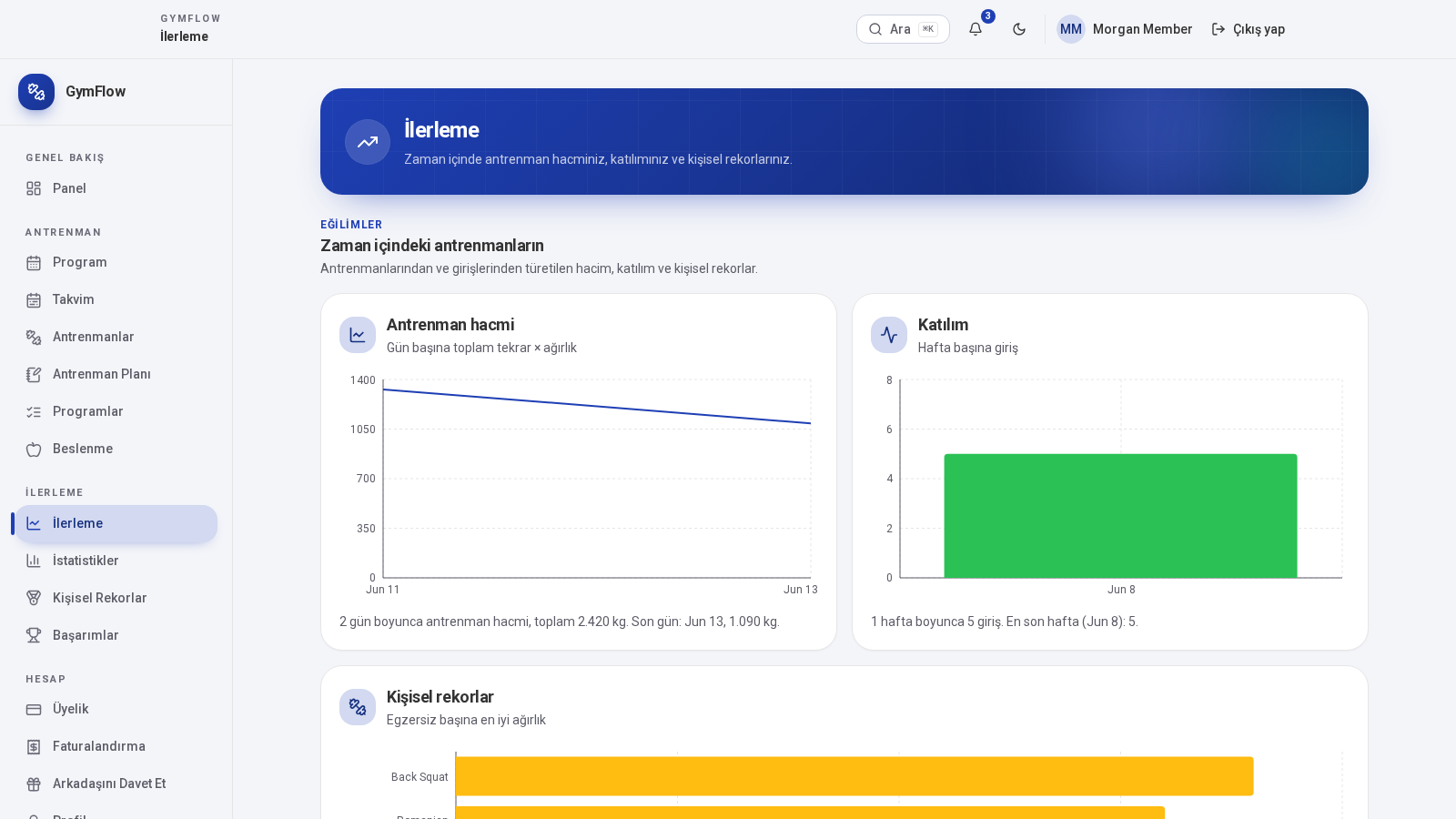
Task: Click the Faturalandırma receipt icon
Action: pos(34,747)
